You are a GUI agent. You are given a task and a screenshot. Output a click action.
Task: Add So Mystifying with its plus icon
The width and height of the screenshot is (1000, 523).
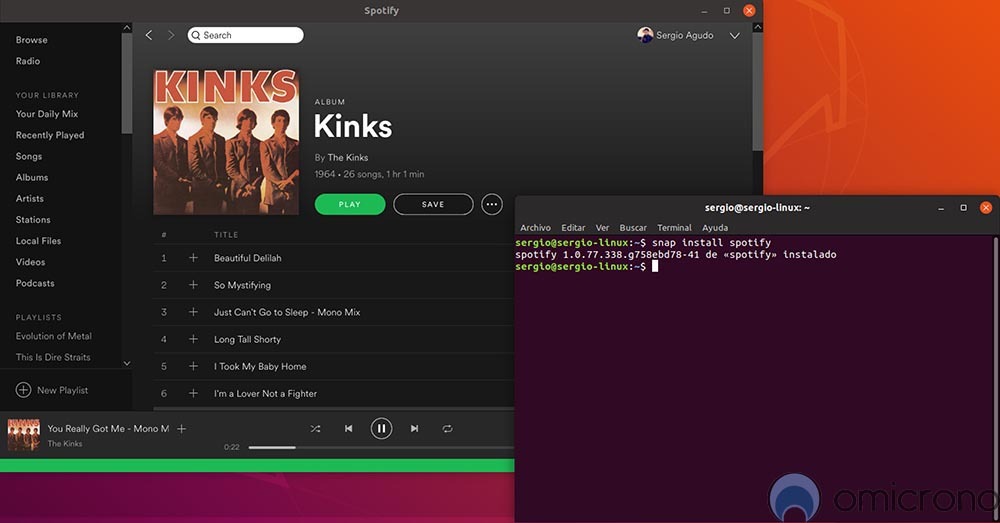[193, 284]
